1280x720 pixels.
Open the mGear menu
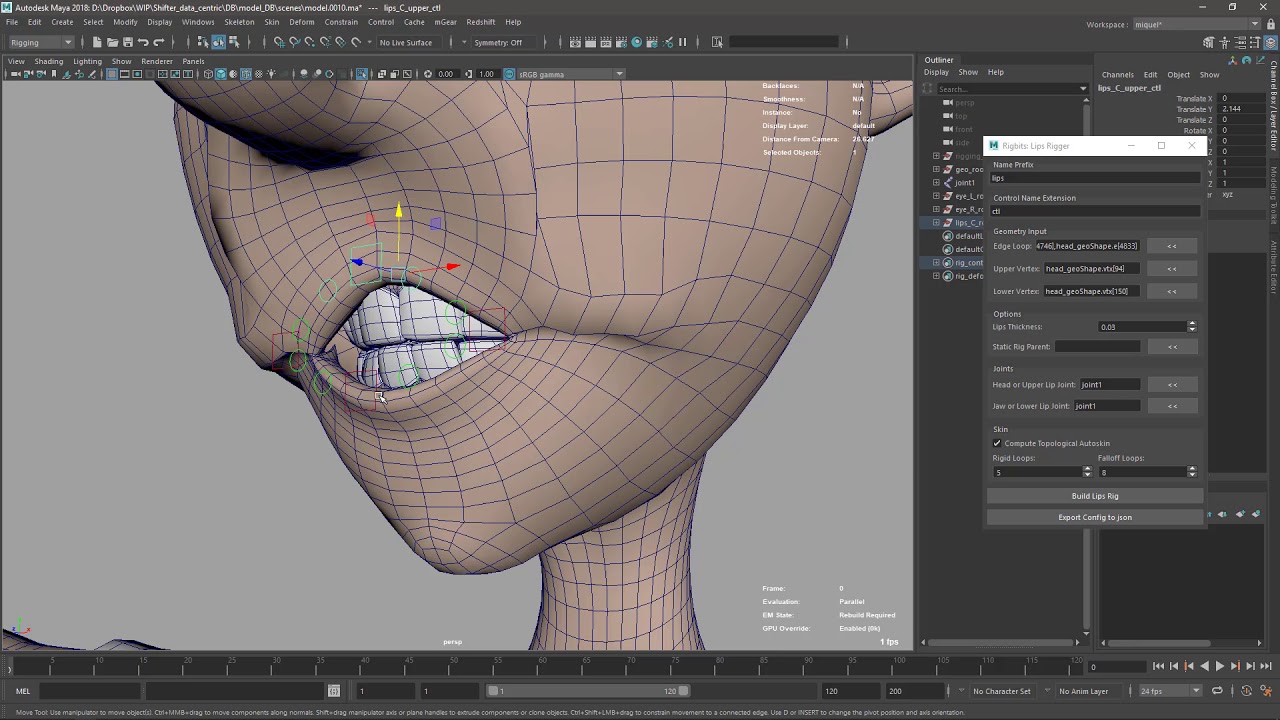coord(445,22)
